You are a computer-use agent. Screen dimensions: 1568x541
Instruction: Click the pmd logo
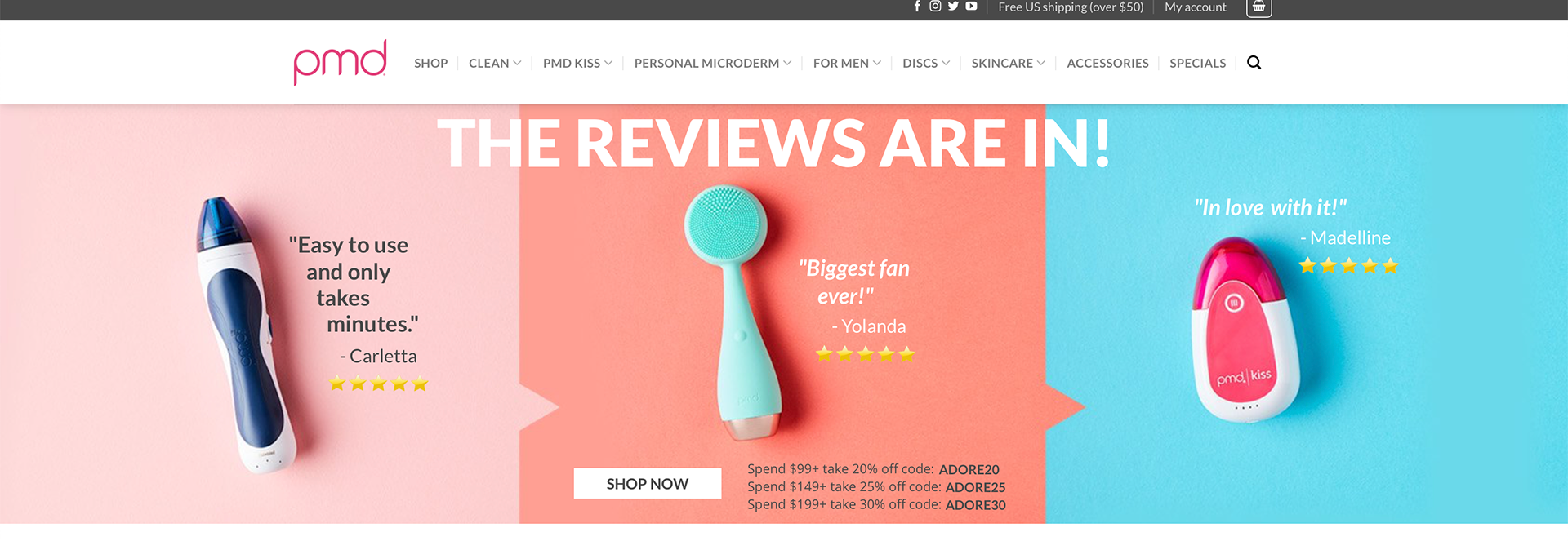tap(340, 62)
